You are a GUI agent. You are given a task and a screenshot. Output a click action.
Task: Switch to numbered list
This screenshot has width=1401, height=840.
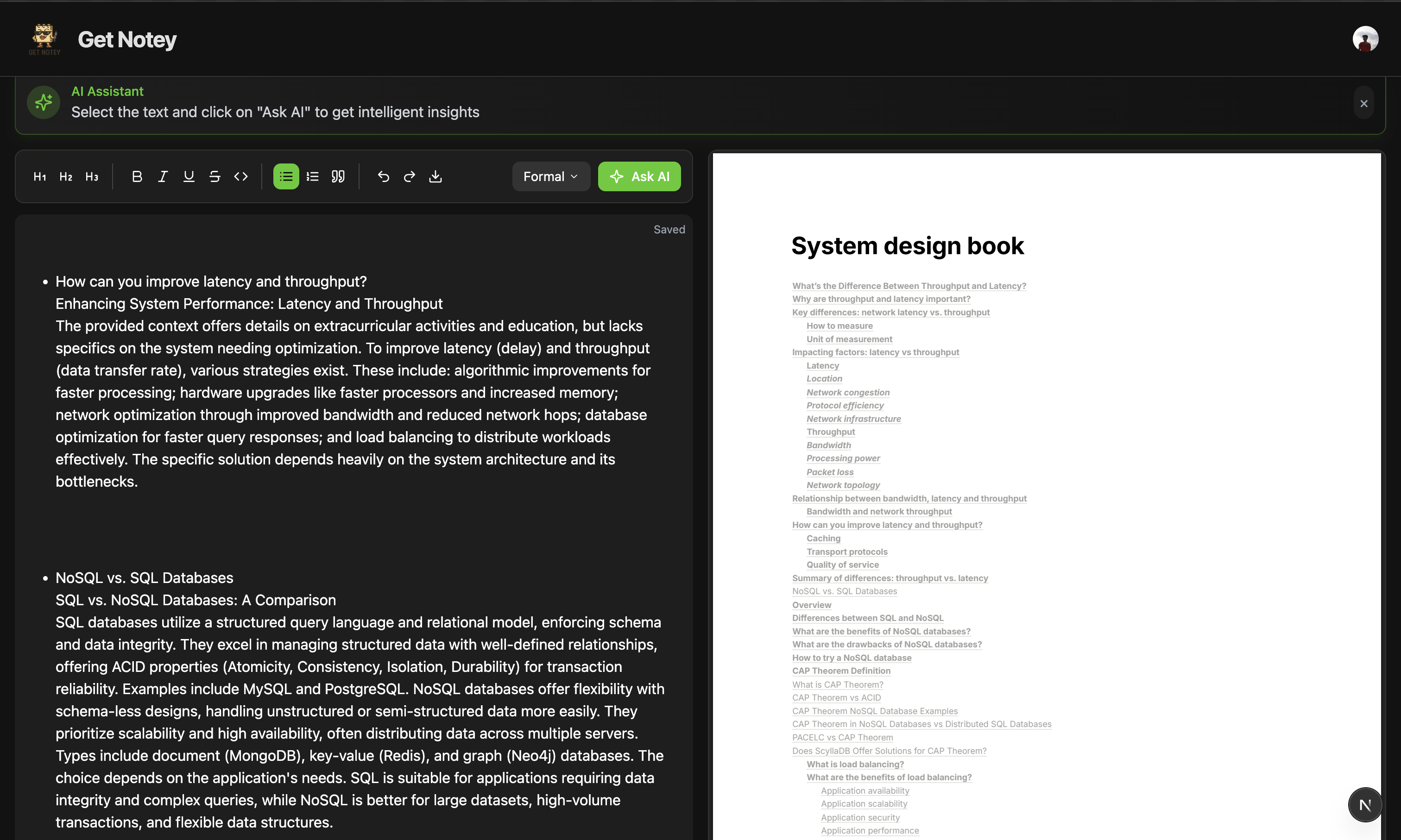tap(312, 176)
